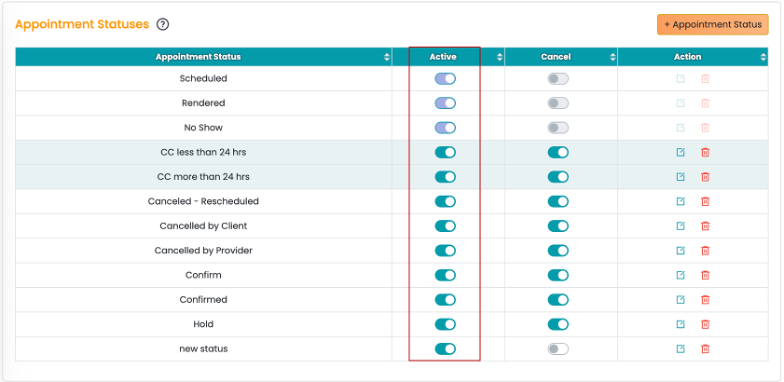Delete the Canceled - Rescheduled status
The image size is (784, 382).
pyautogui.click(x=705, y=201)
